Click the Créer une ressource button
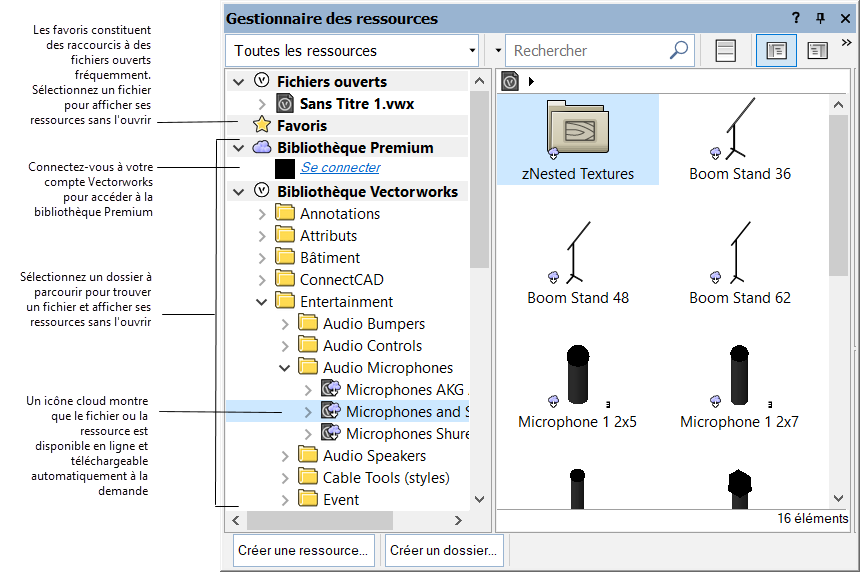 coord(303,550)
